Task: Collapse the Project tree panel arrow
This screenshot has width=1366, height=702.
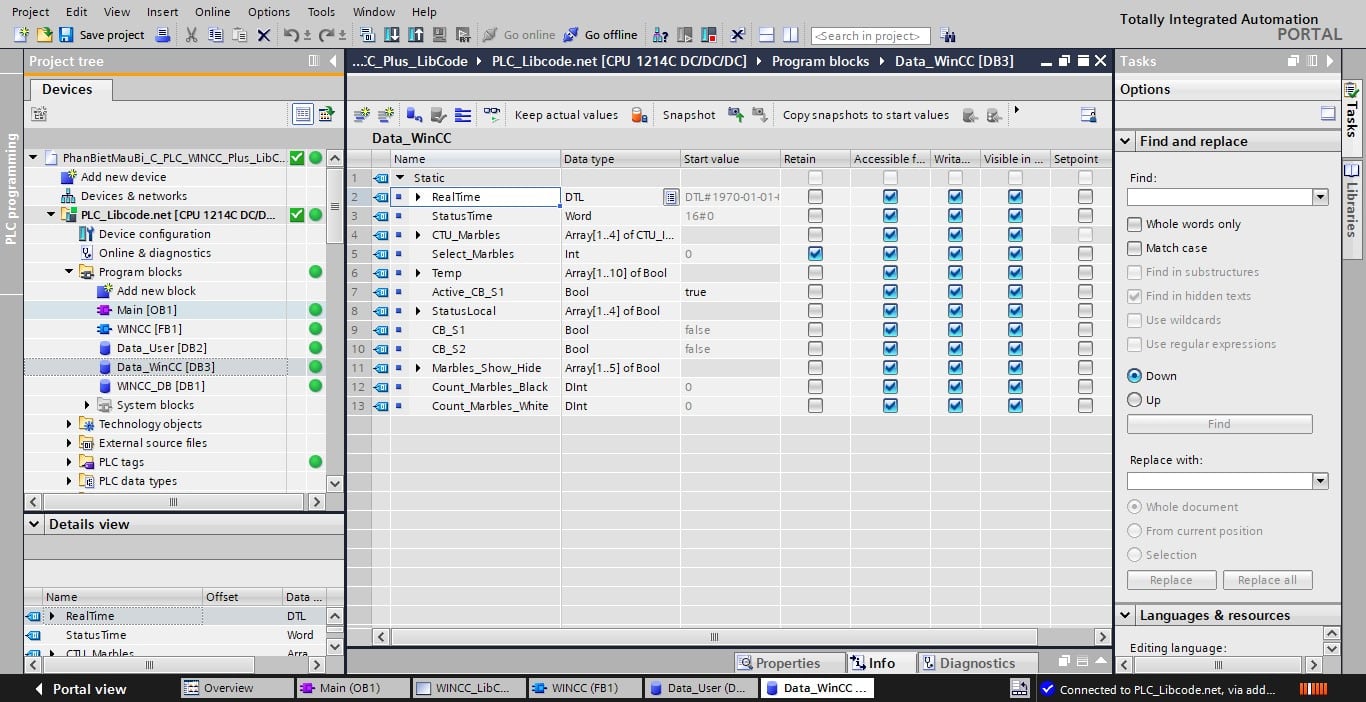Action: click(x=333, y=61)
